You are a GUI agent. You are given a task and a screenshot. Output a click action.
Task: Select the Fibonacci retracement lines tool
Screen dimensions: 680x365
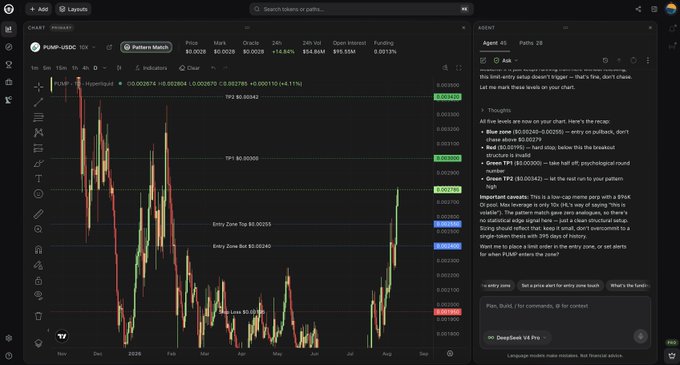point(39,117)
